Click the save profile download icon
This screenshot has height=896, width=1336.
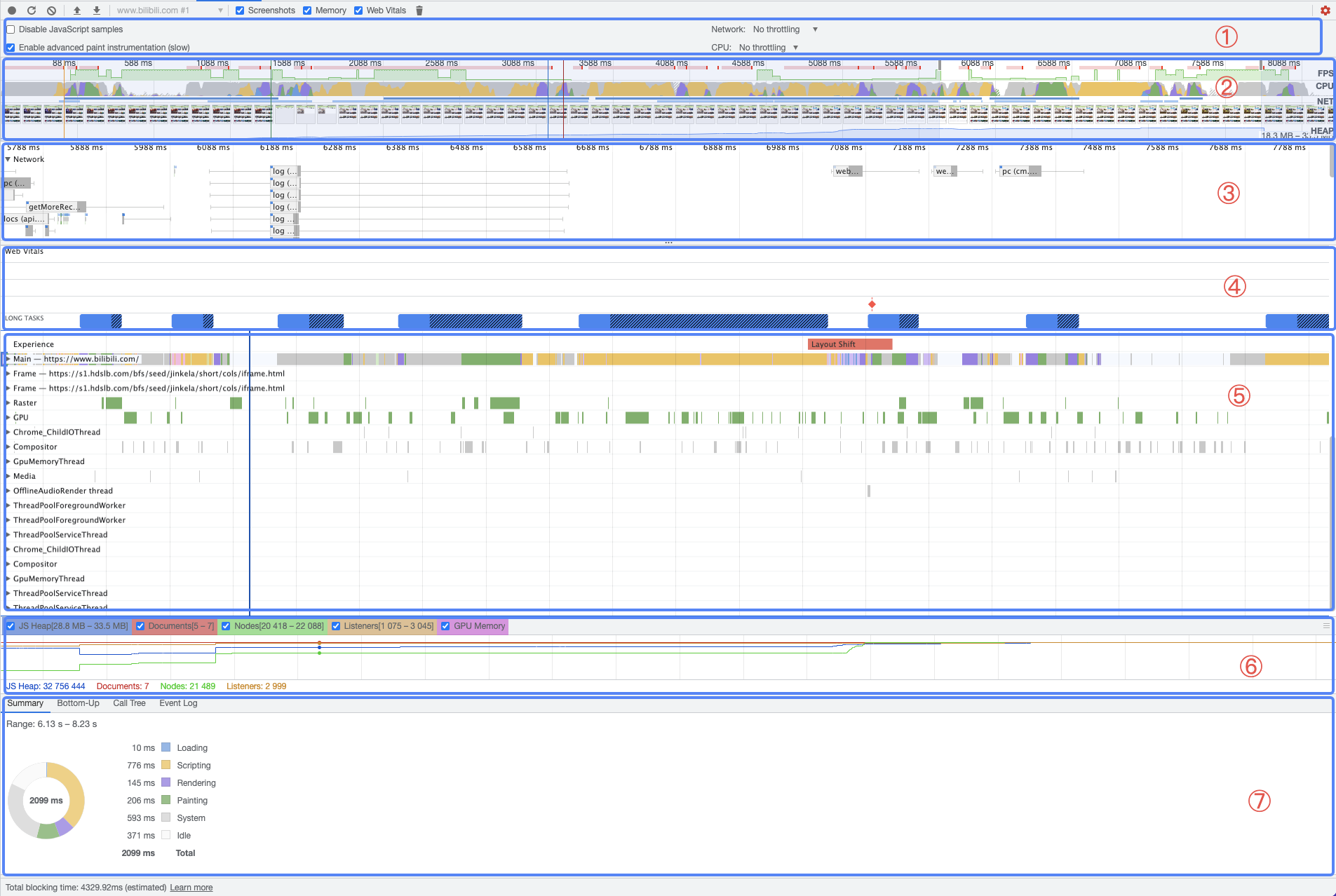click(x=97, y=11)
